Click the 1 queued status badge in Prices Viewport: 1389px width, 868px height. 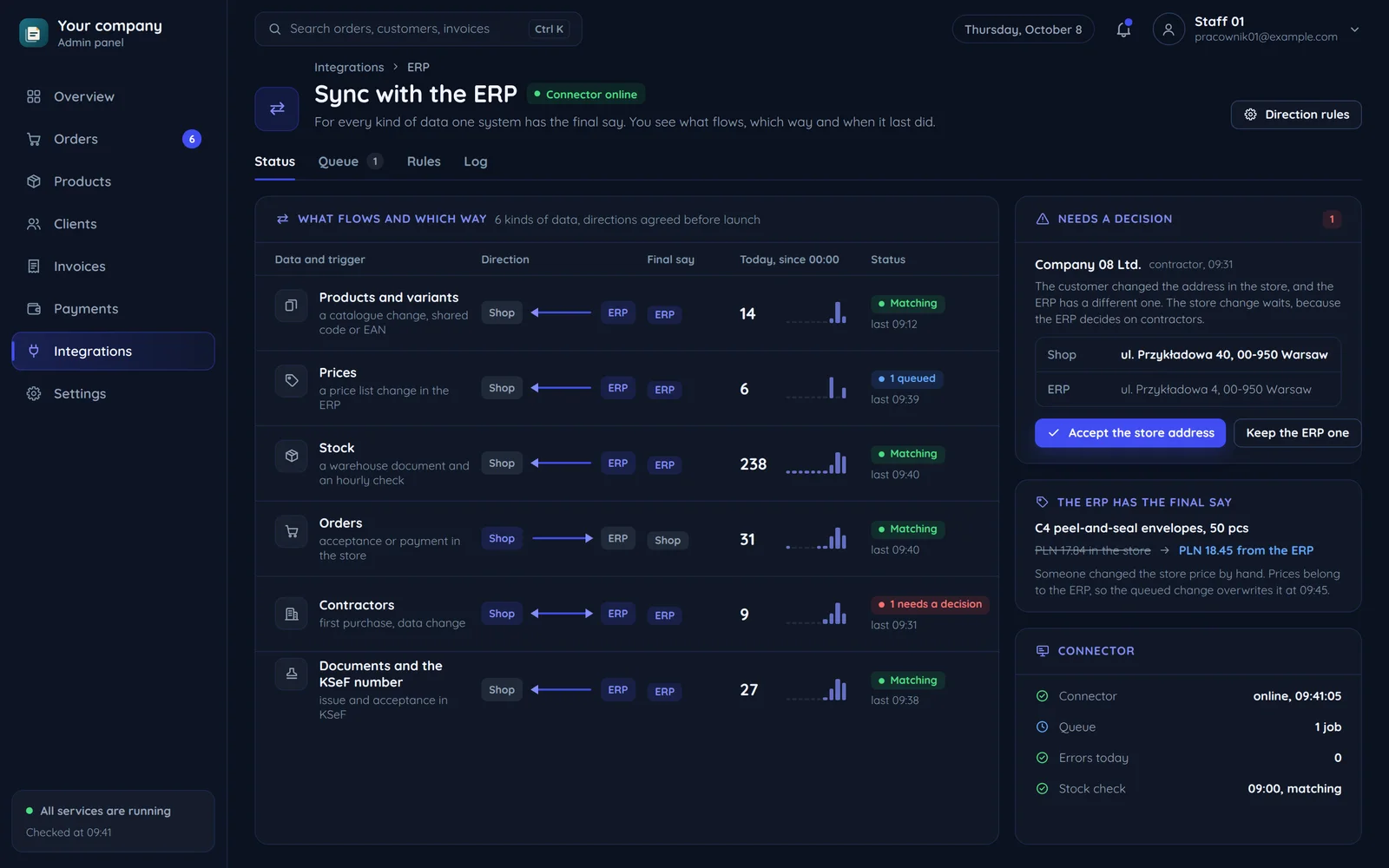[x=907, y=378]
